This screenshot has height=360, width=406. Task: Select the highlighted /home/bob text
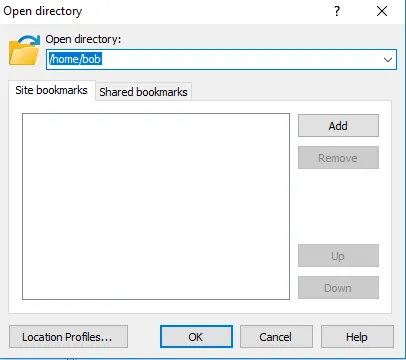75,59
